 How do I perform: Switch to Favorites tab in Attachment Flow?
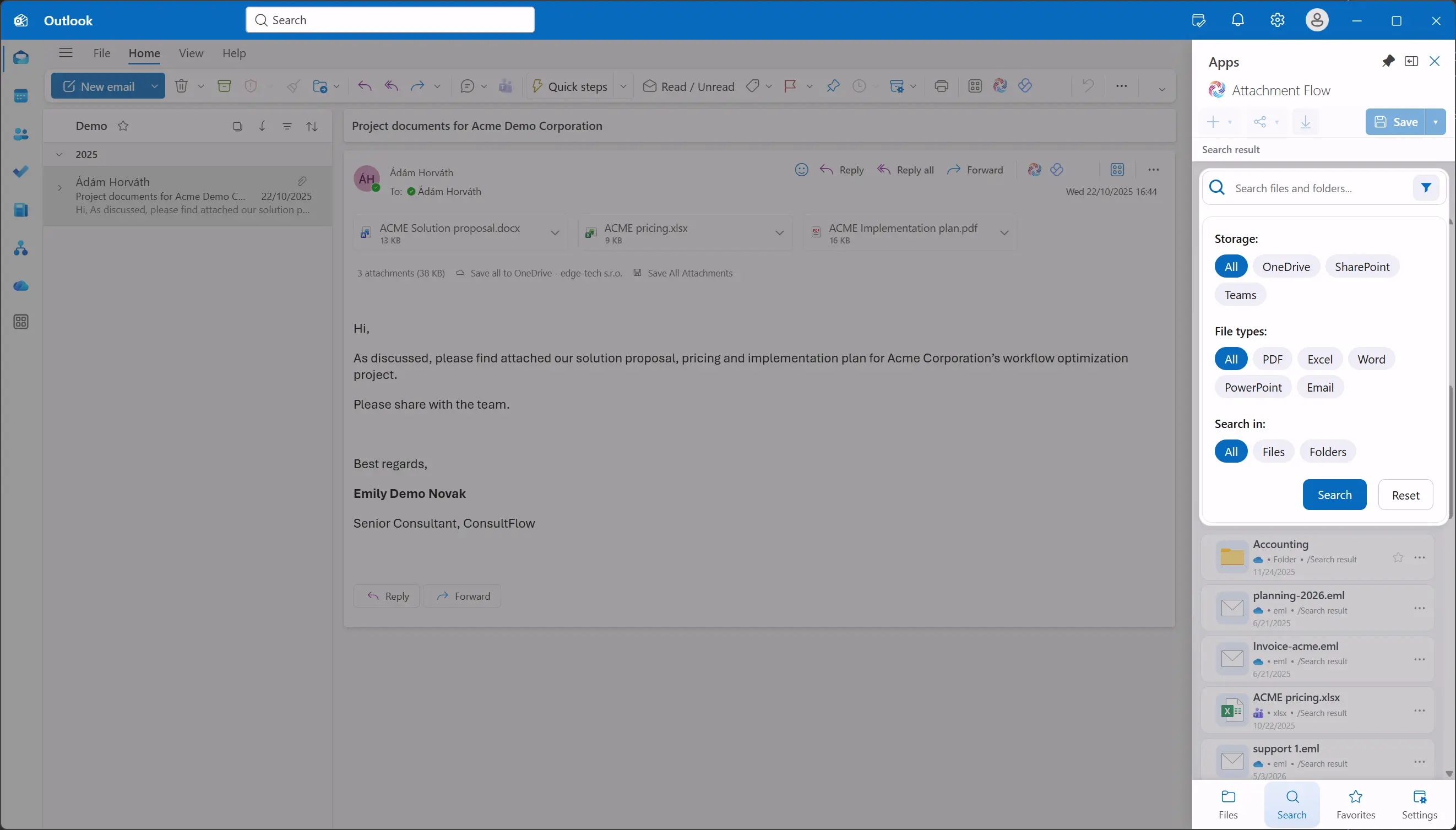(x=1356, y=804)
